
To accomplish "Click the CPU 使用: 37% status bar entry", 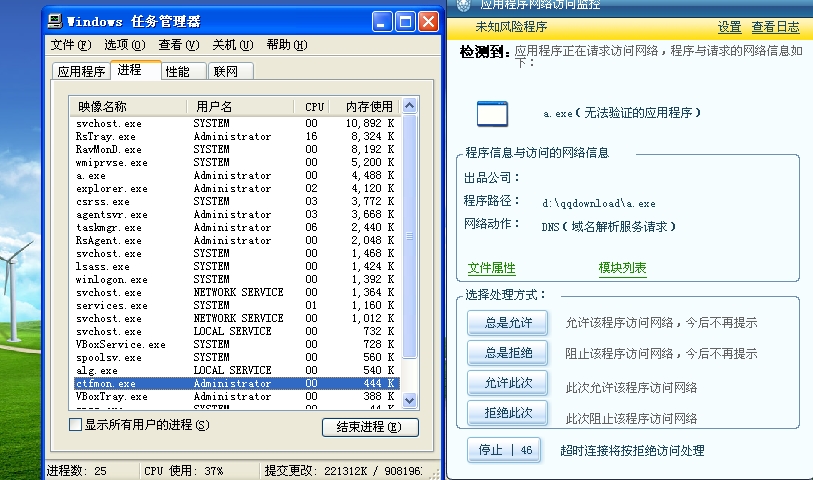I will tap(184, 471).
